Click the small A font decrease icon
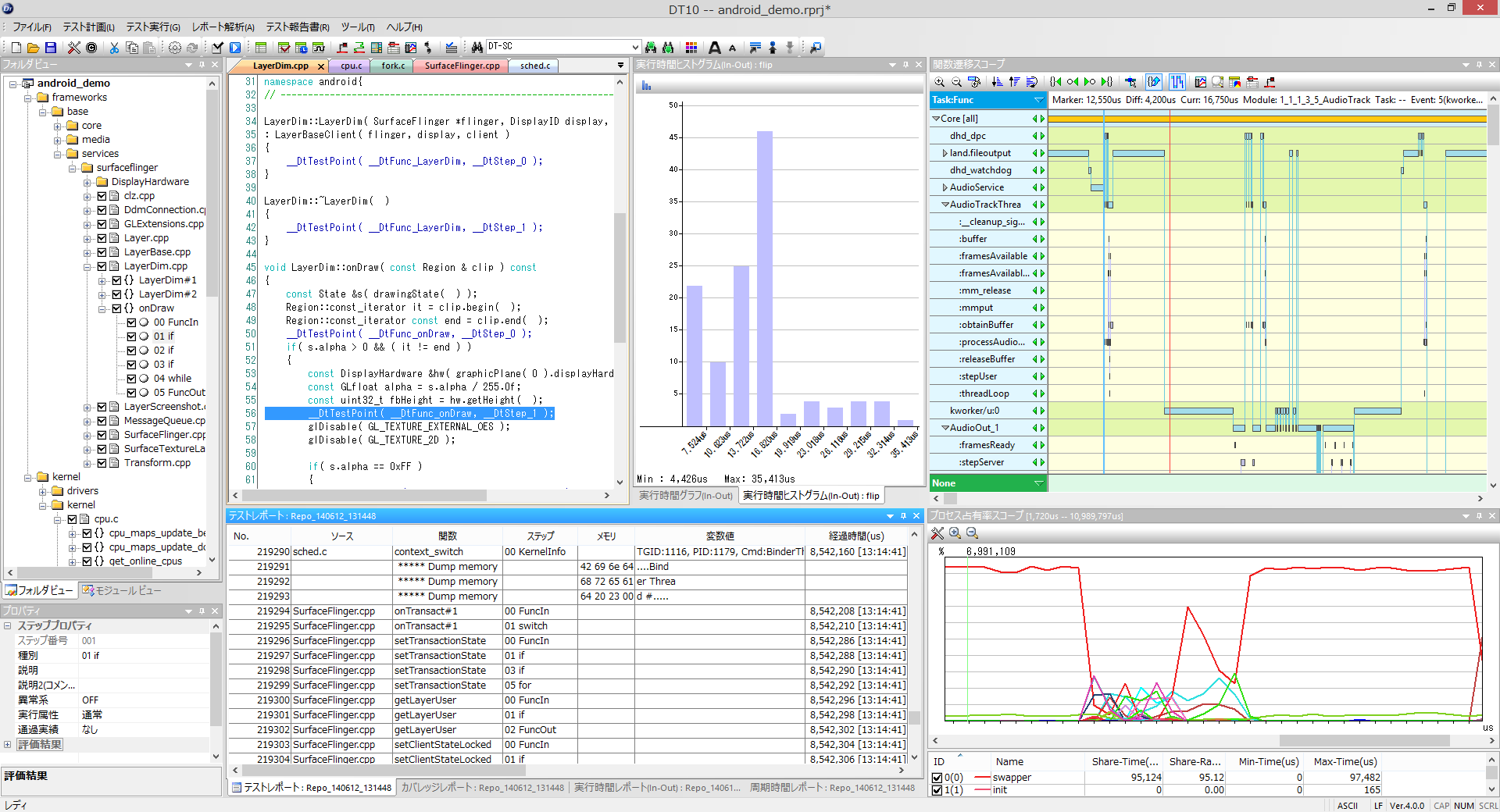Screen dimensions: 1500x812 (733, 48)
